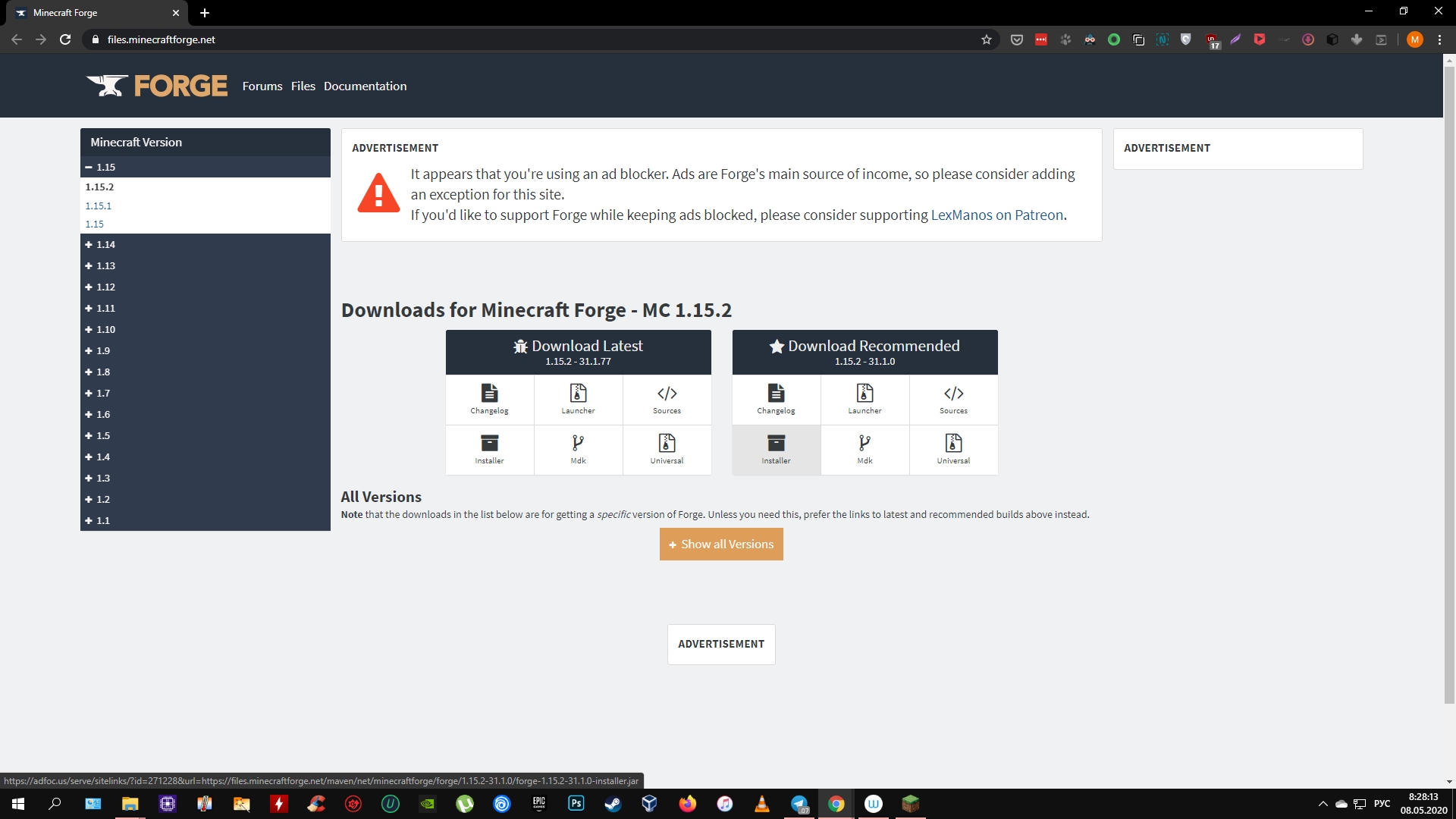Open VLC media player in taskbar
The image size is (1456, 819).
pos(761,804)
